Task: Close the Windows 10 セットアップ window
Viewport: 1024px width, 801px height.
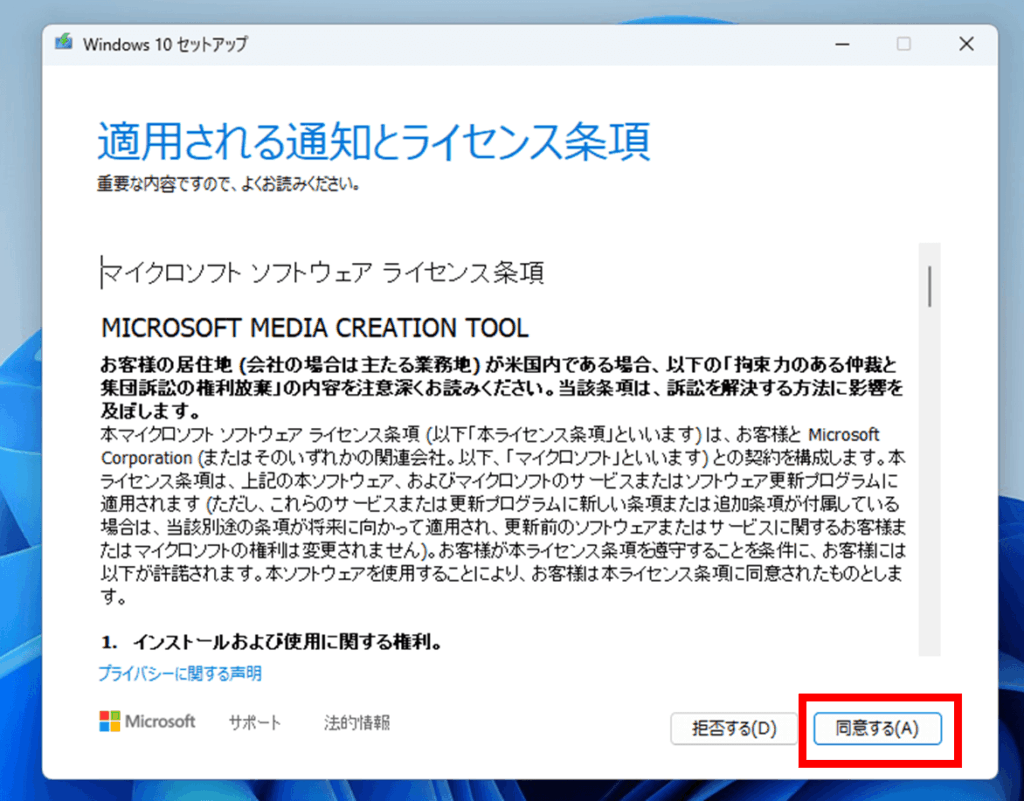Action: point(967,44)
